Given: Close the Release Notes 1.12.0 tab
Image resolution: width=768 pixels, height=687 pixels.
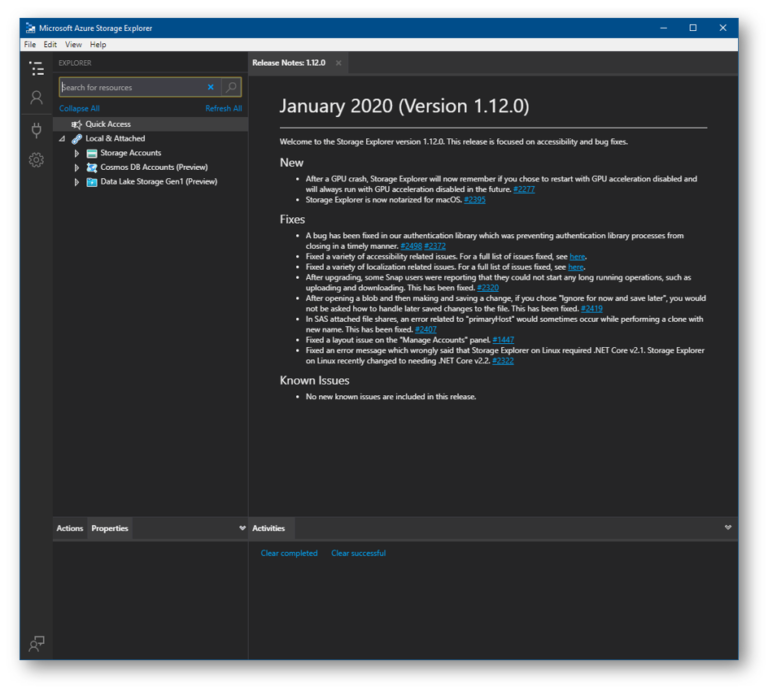Looking at the screenshot, I should pyautogui.click(x=338, y=63).
